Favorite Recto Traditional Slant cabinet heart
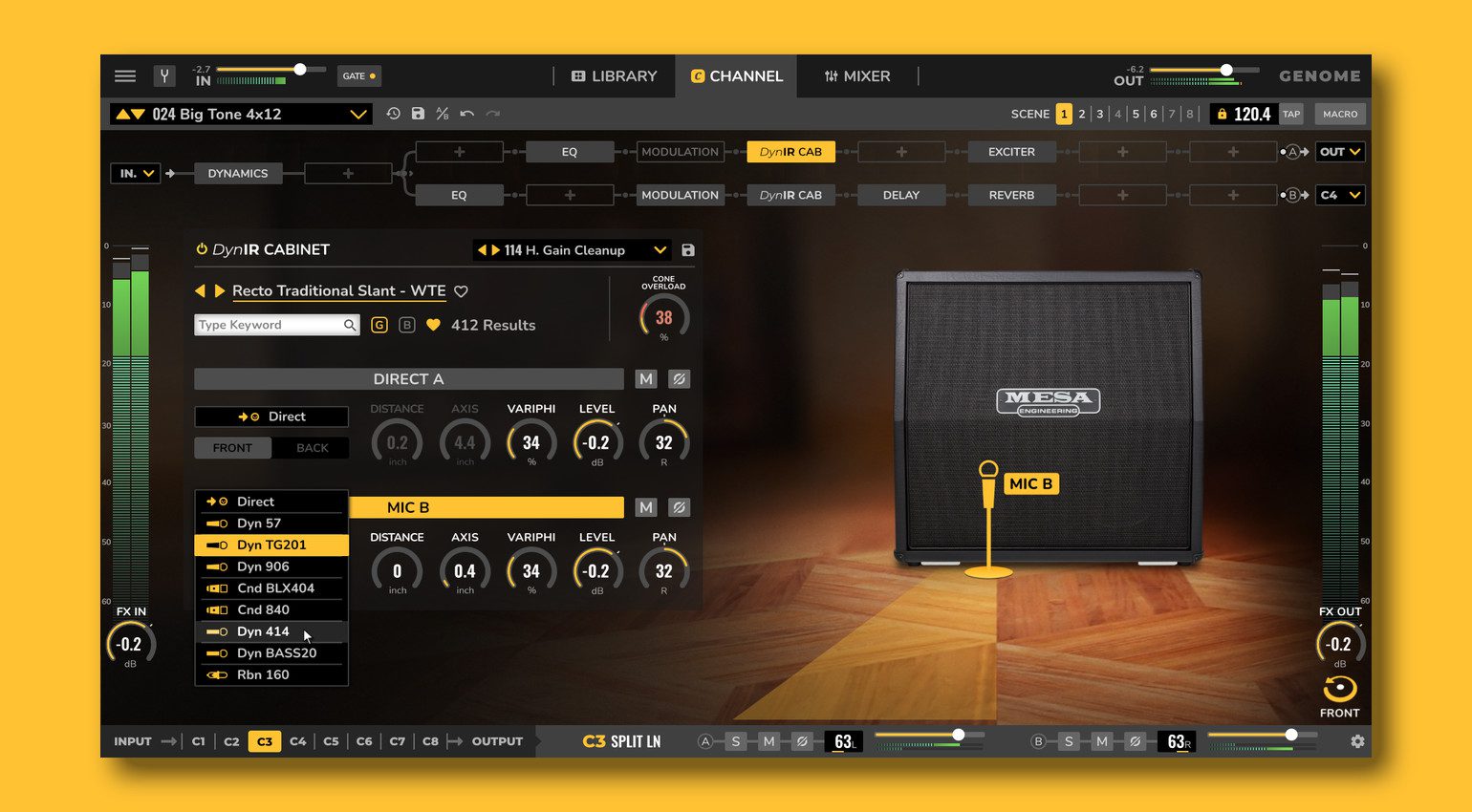 click(x=461, y=291)
